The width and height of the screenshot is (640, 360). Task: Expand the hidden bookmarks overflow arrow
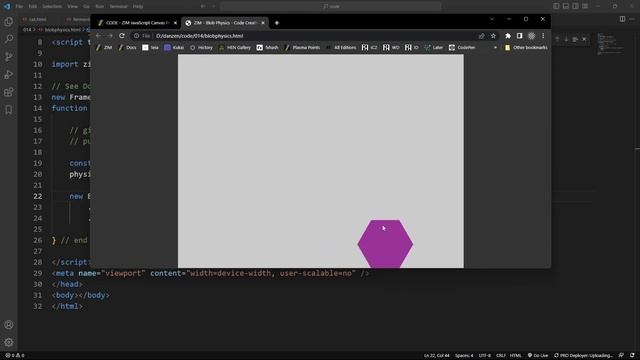tap(495, 48)
